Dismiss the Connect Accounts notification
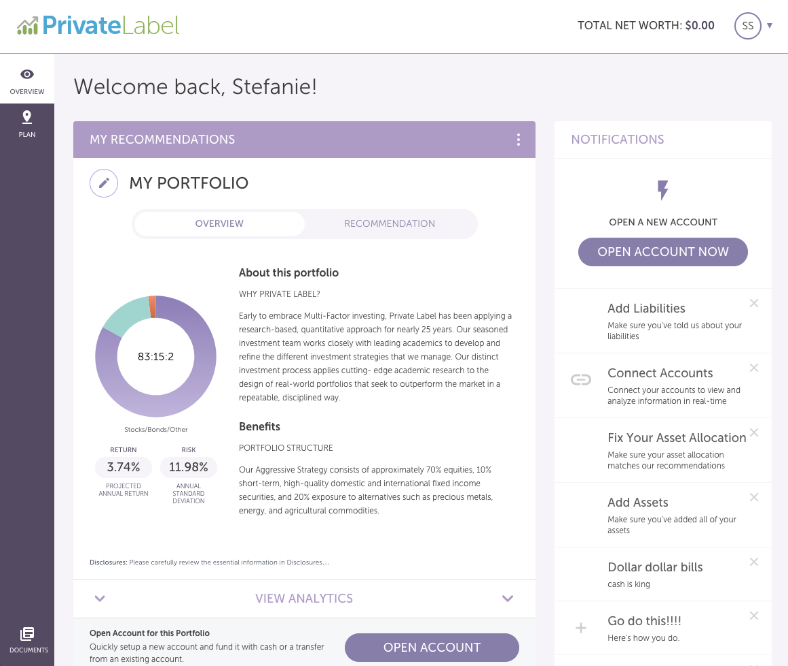The height and width of the screenshot is (666, 788). 754,368
